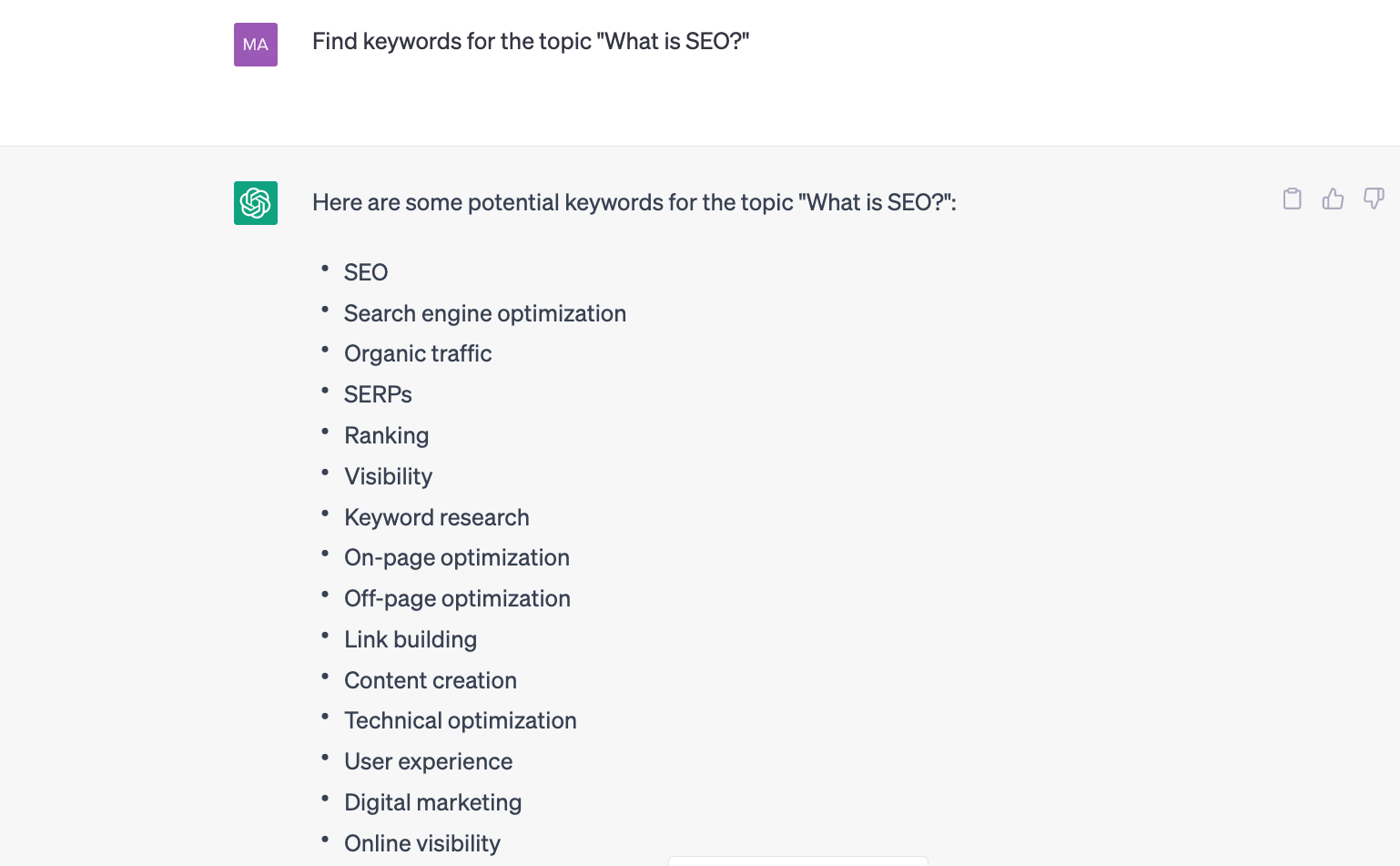Screen dimensions: 1400x866
Task: Click the "SERPs" keyword
Action: (x=378, y=394)
